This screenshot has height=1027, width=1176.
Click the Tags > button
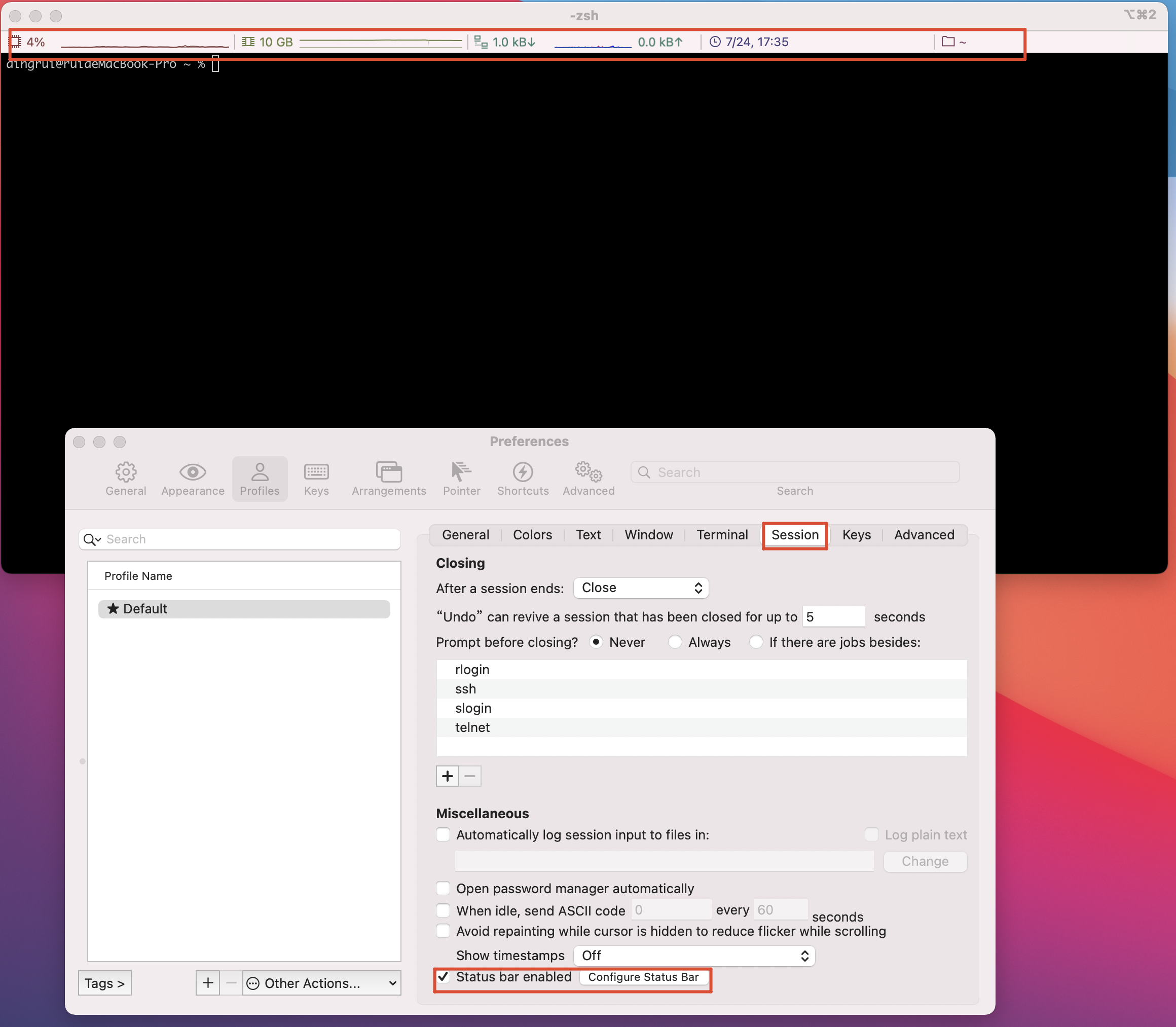tap(105, 983)
